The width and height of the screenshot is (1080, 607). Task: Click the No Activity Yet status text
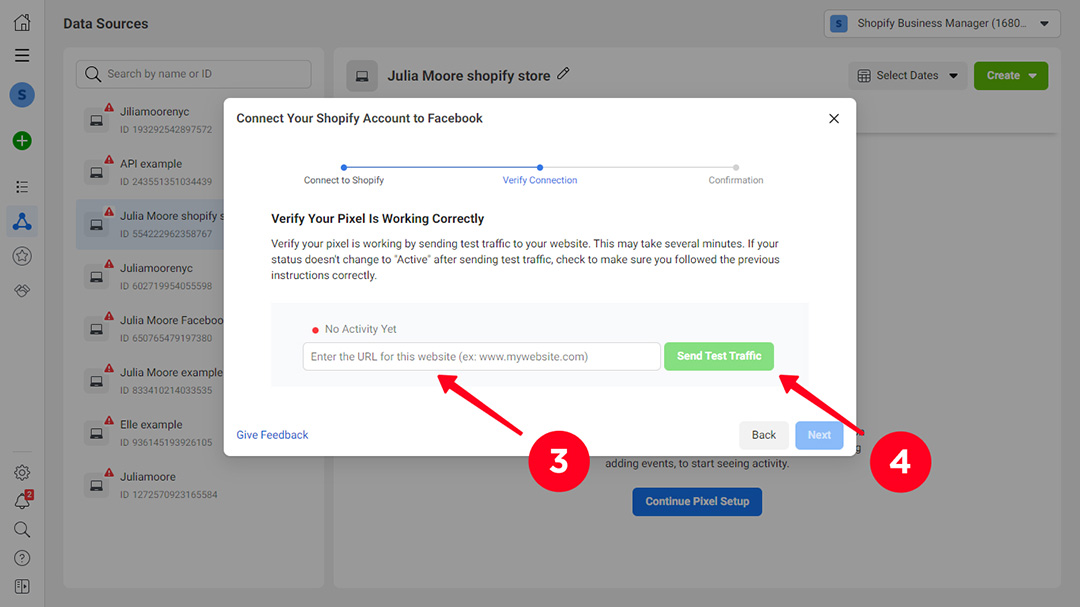click(x=360, y=329)
